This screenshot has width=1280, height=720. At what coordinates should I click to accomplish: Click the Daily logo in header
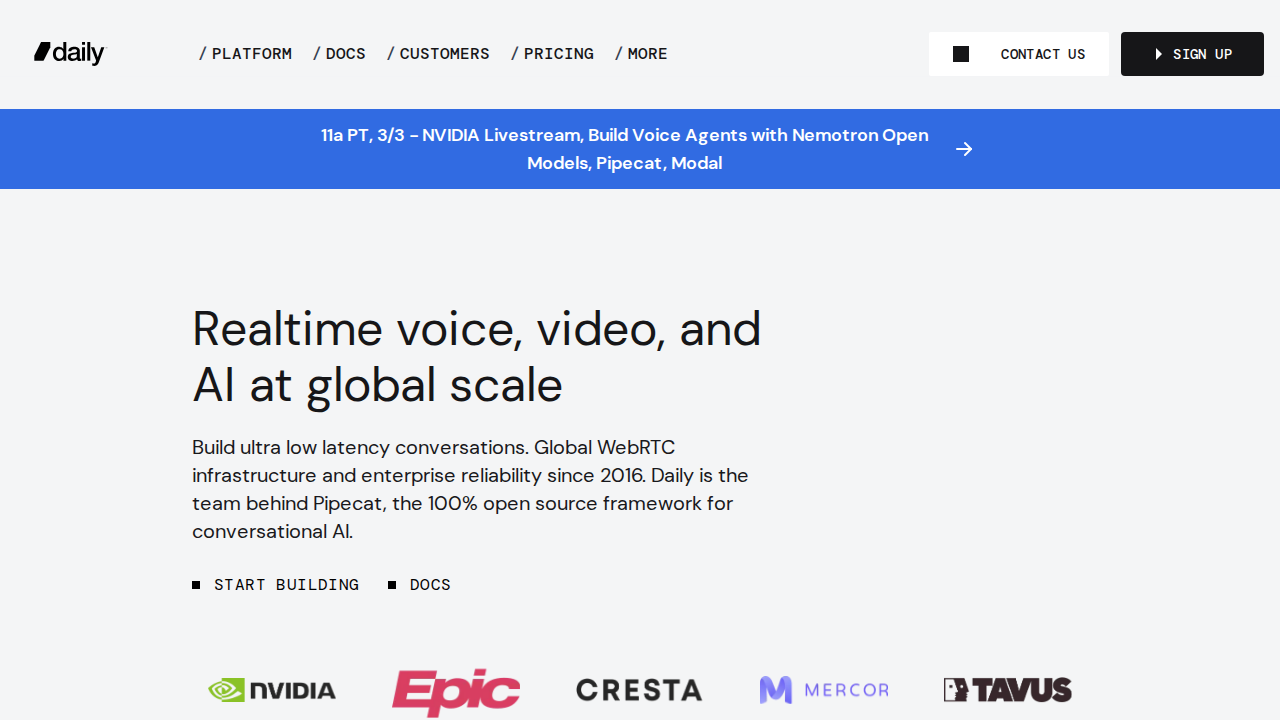pos(69,53)
